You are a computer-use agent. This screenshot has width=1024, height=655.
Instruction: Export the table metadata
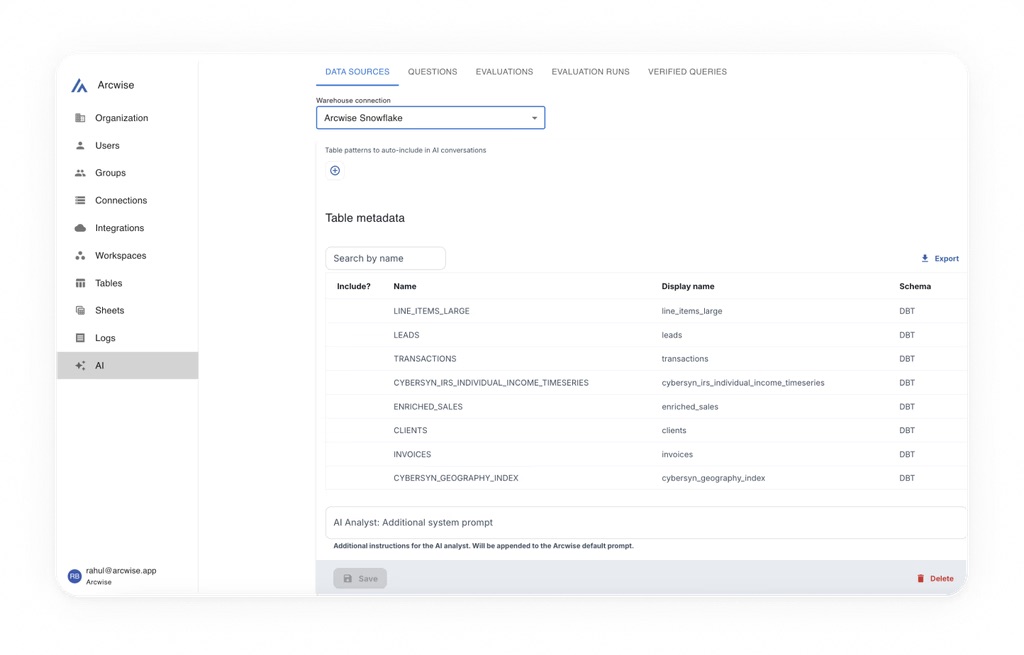939,259
